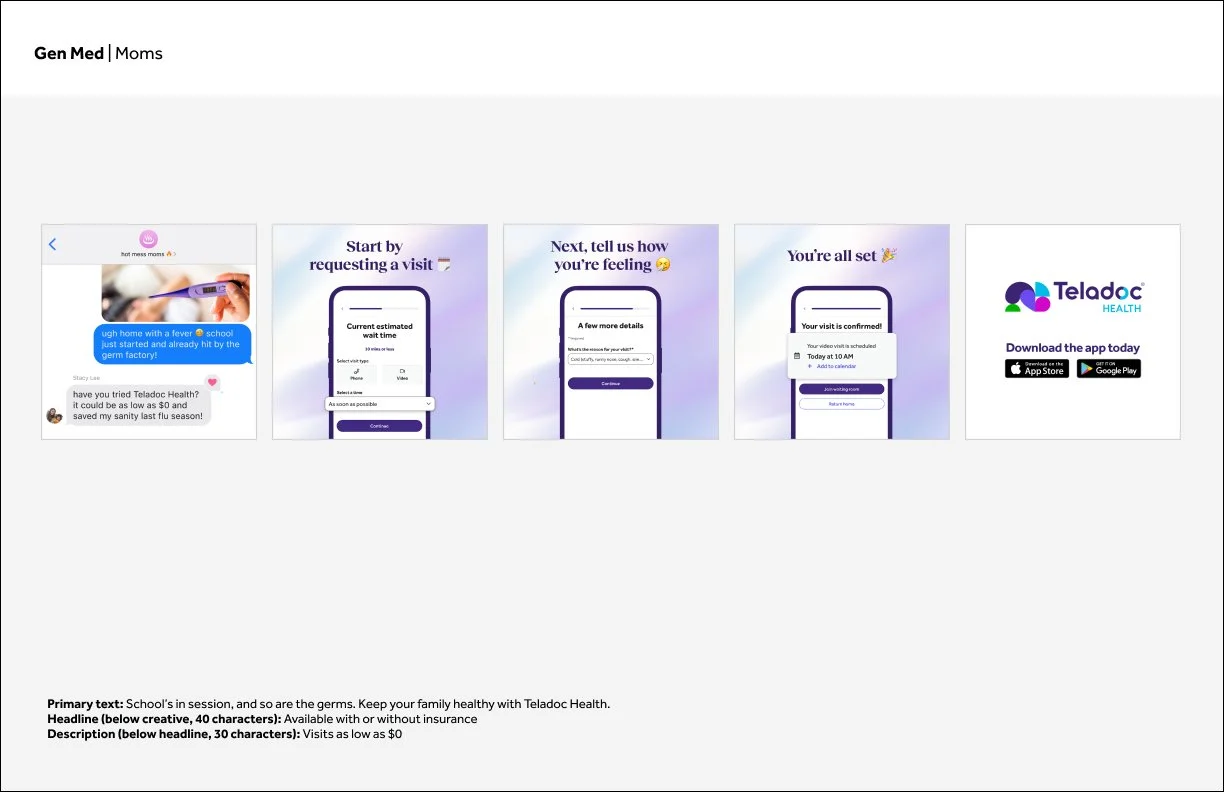Tap back arrow on wait time phone screen
The image size is (1224, 792).
click(x=340, y=309)
